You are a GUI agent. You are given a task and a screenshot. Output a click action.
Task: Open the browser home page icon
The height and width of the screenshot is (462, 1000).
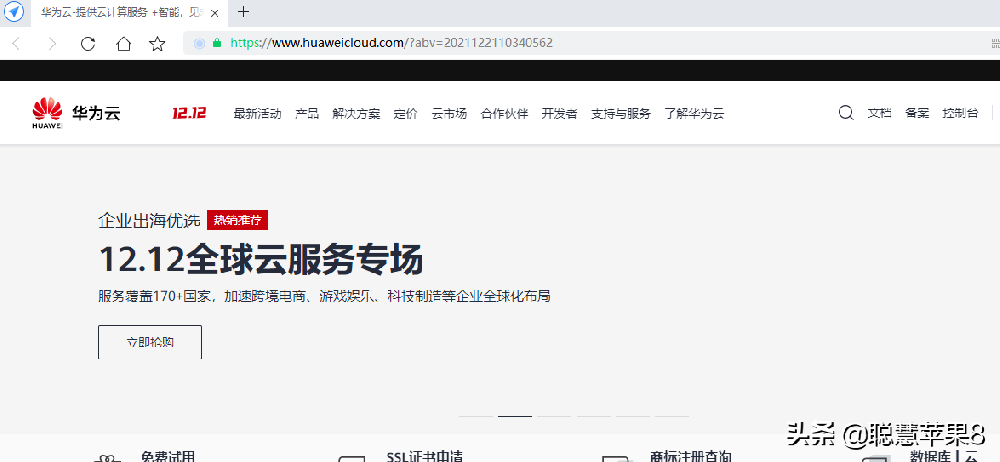(x=123, y=43)
